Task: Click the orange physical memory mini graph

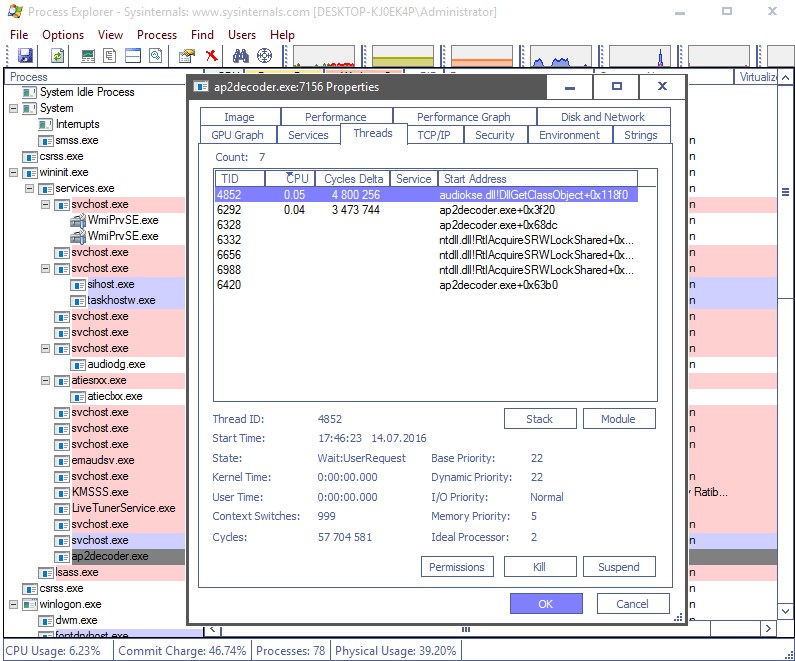Action: tap(482, 56)
